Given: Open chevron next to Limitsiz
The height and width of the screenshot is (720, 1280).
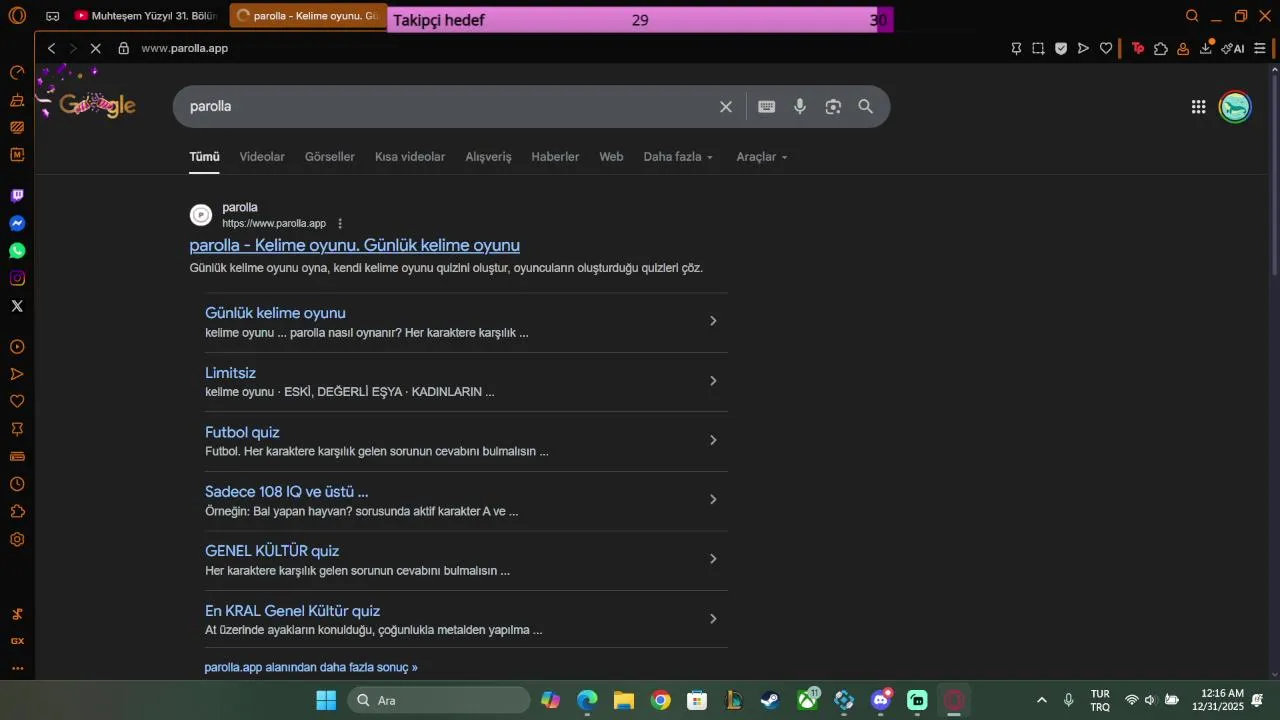Looking at the screenshot, I should [x=713, y=381].
